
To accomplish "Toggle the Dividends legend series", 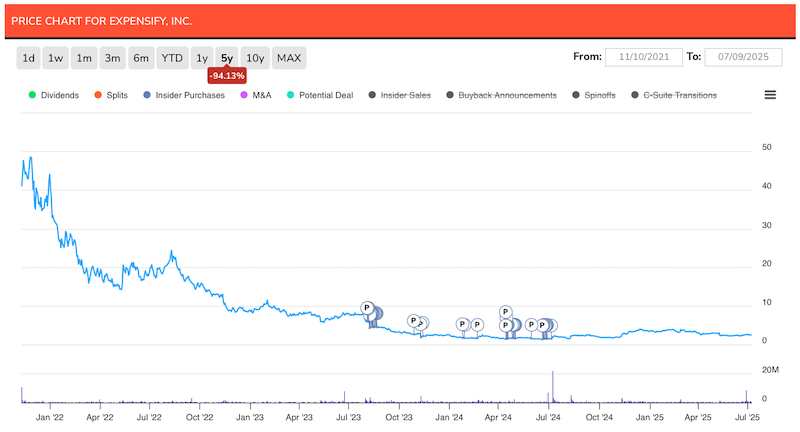I will coord(54,95).
